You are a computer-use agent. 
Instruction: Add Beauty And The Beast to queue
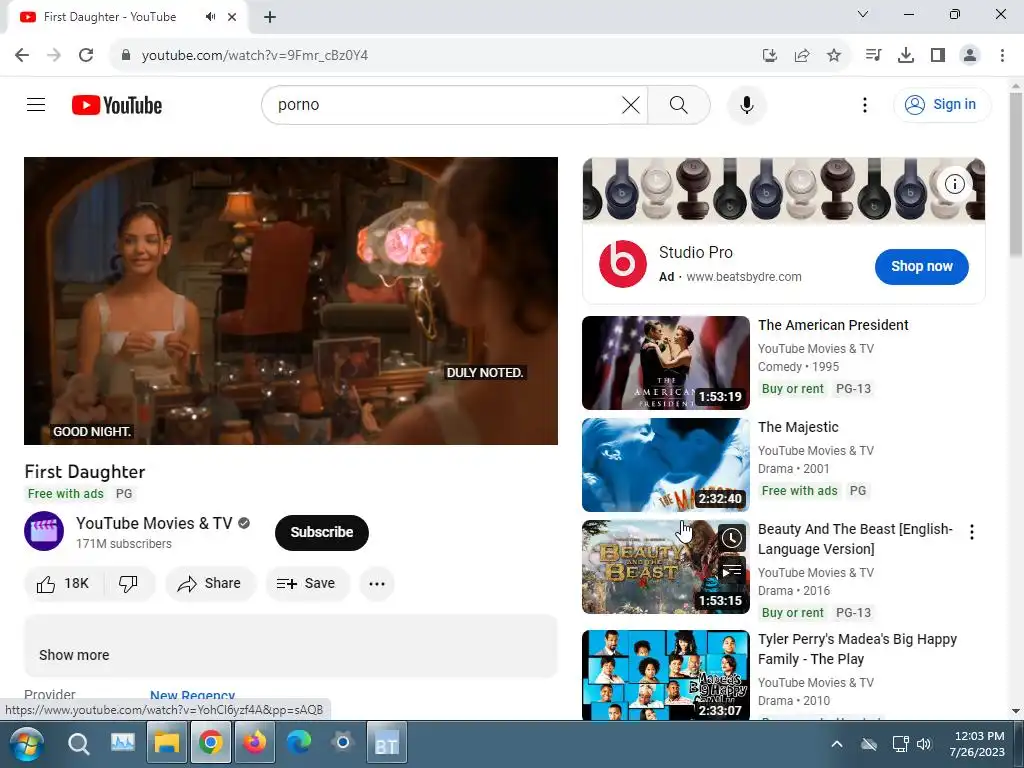731,571
